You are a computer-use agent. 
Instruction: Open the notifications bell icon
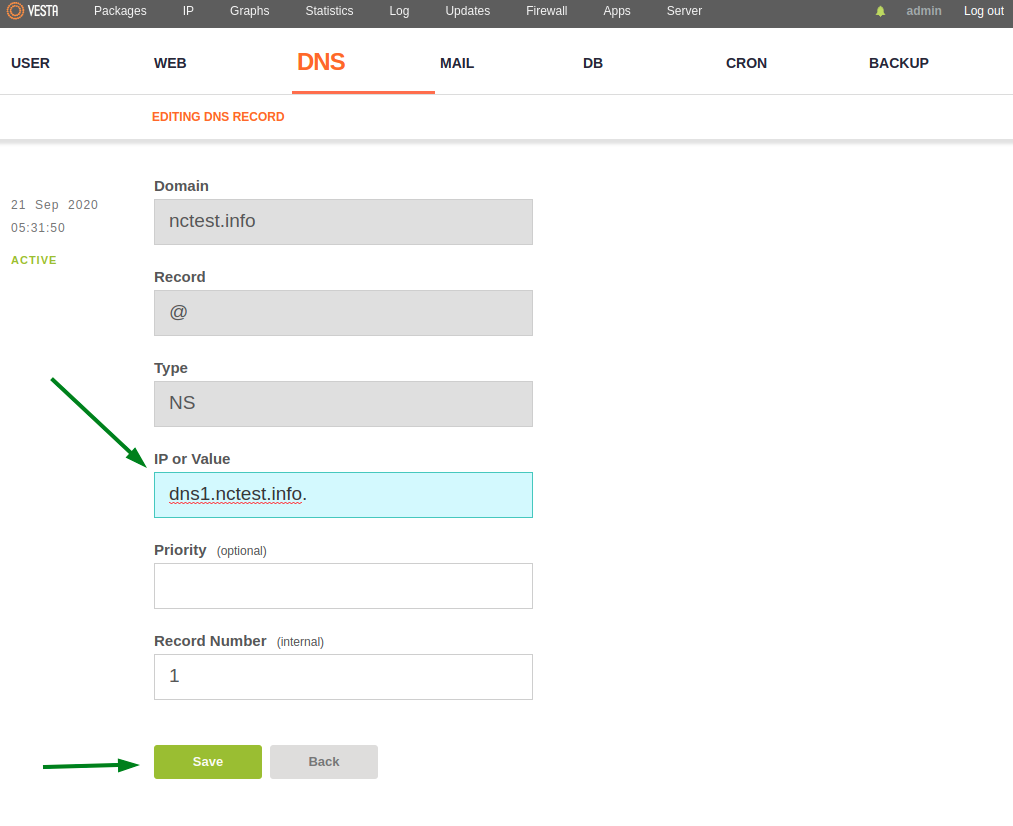pos(880,11)
